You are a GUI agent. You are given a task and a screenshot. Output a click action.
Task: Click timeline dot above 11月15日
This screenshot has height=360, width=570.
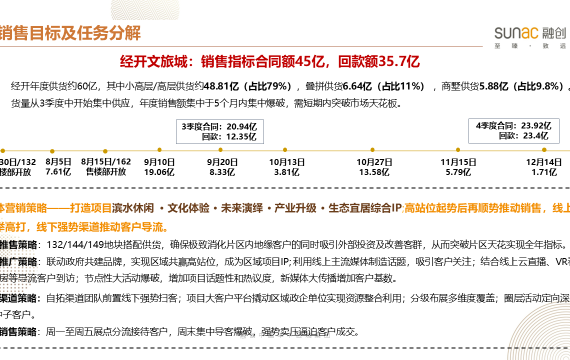point(458,150)
